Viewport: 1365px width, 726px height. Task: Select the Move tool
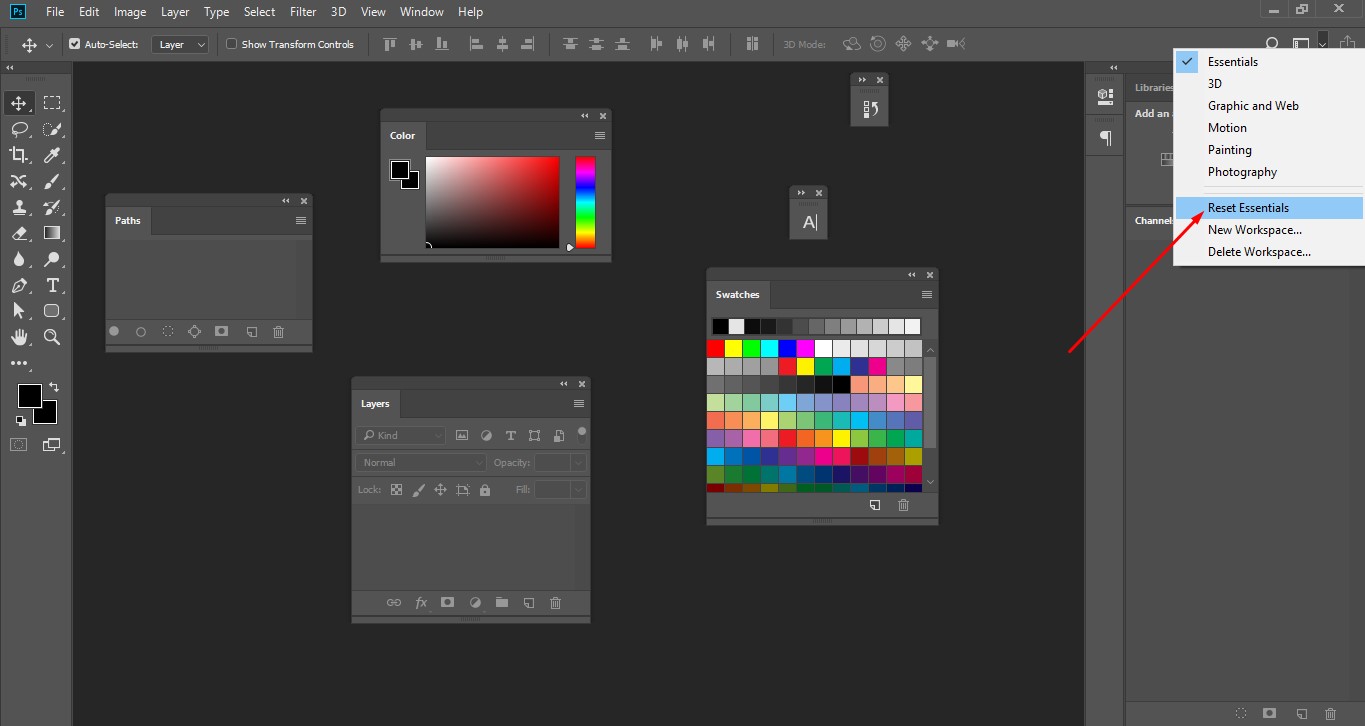[18, 102]
